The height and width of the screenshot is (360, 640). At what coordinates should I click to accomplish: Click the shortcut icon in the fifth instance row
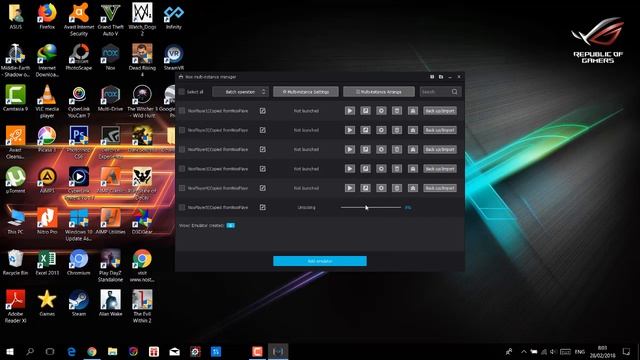point(413,188)
